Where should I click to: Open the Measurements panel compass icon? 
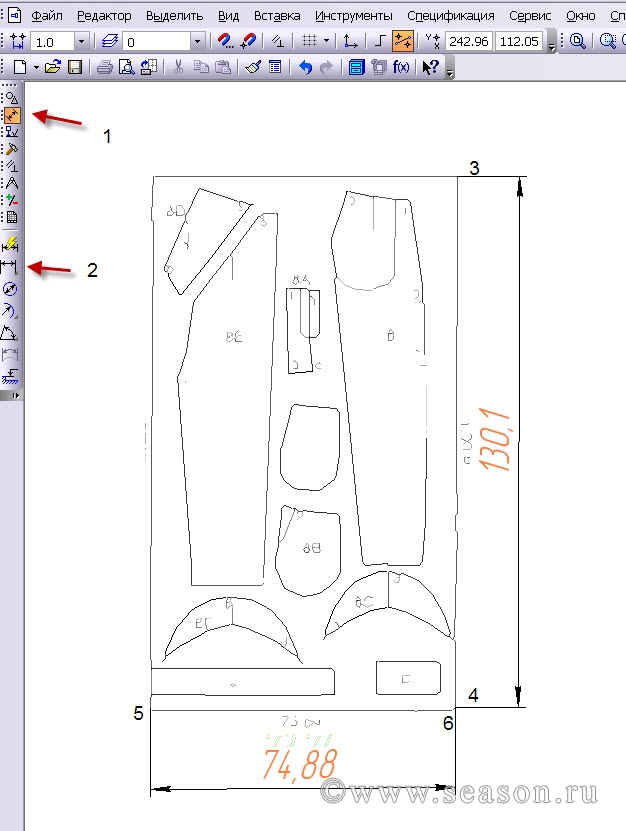click(x=12, y=183)
